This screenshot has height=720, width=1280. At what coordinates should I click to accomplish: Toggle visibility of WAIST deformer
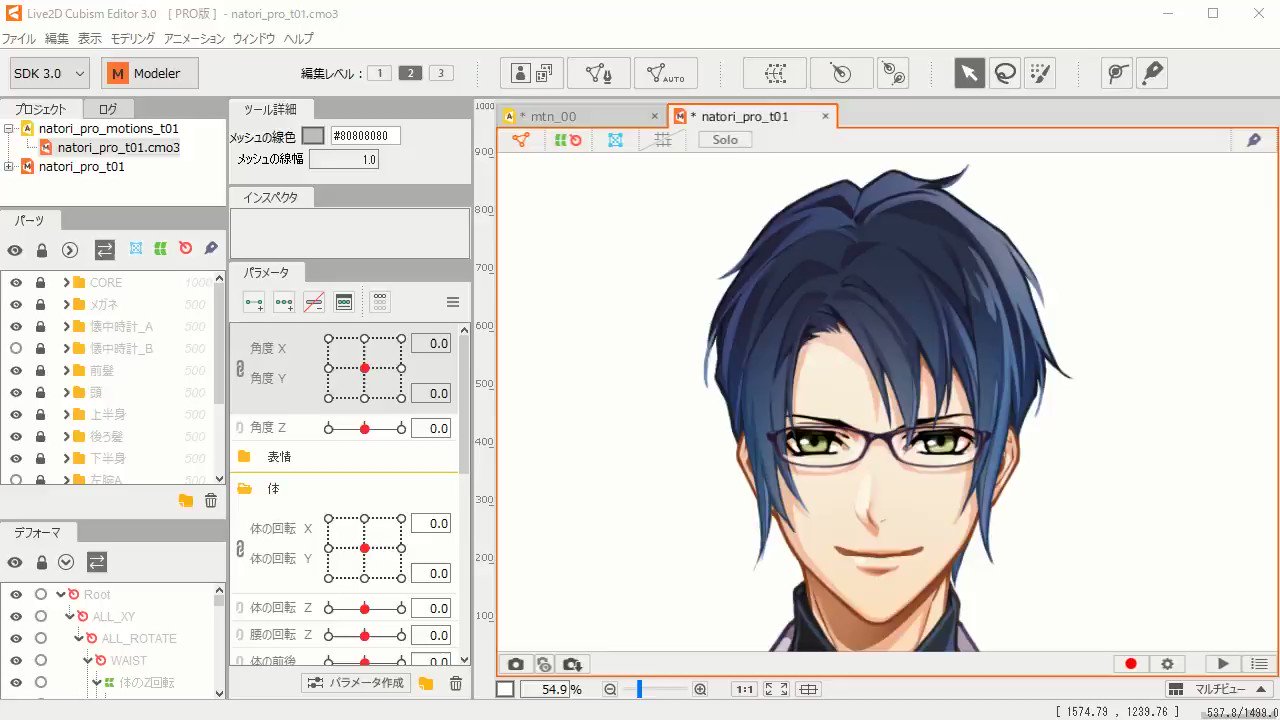16,661
